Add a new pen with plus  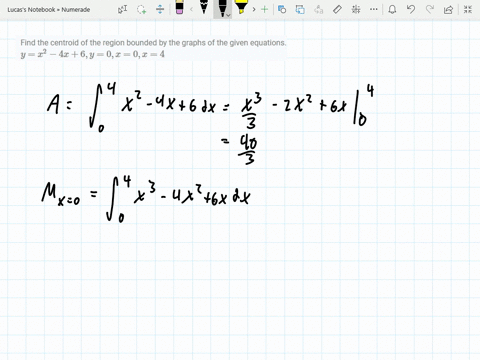264,9
